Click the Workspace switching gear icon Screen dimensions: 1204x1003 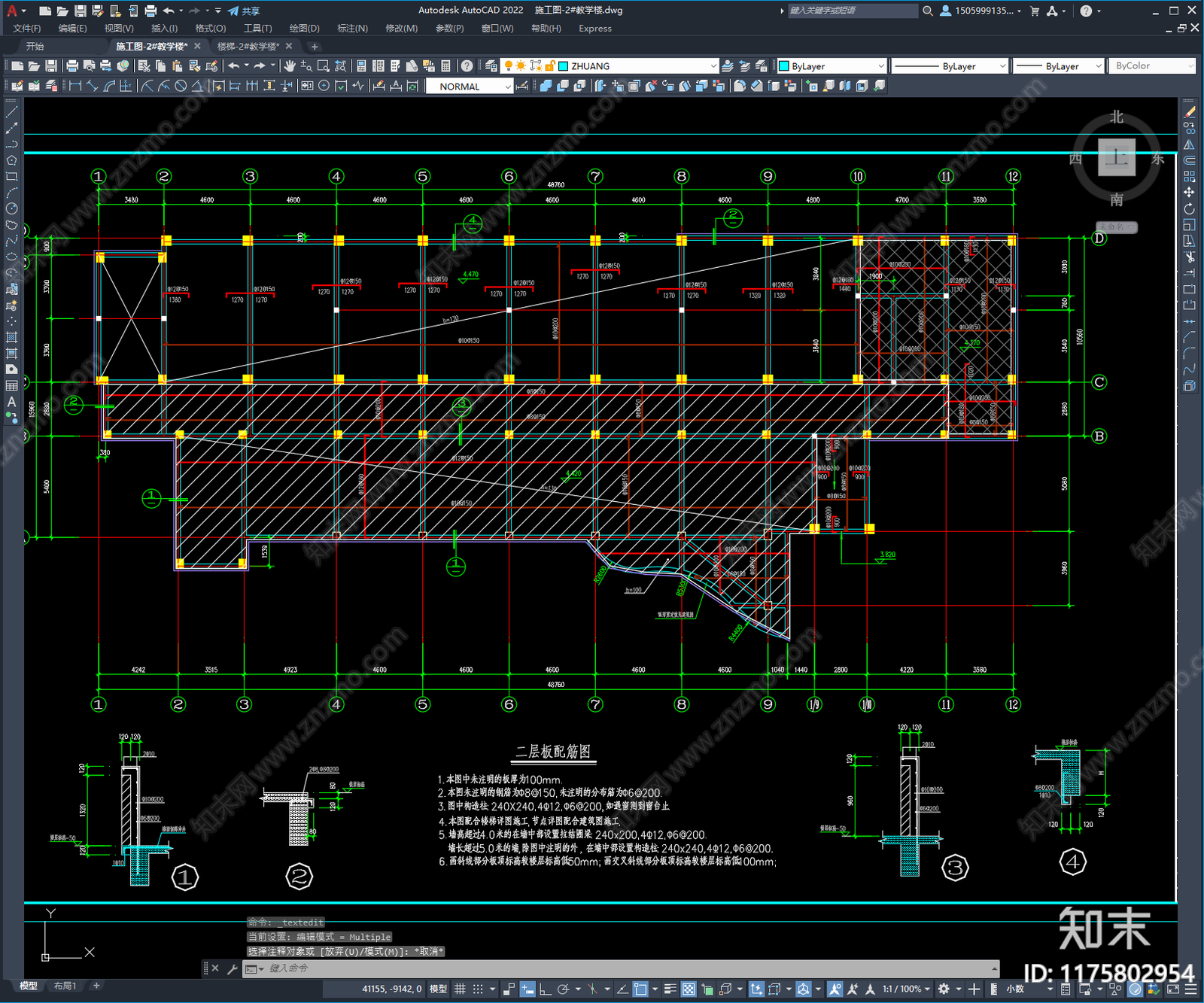click(x=944, y=989)
